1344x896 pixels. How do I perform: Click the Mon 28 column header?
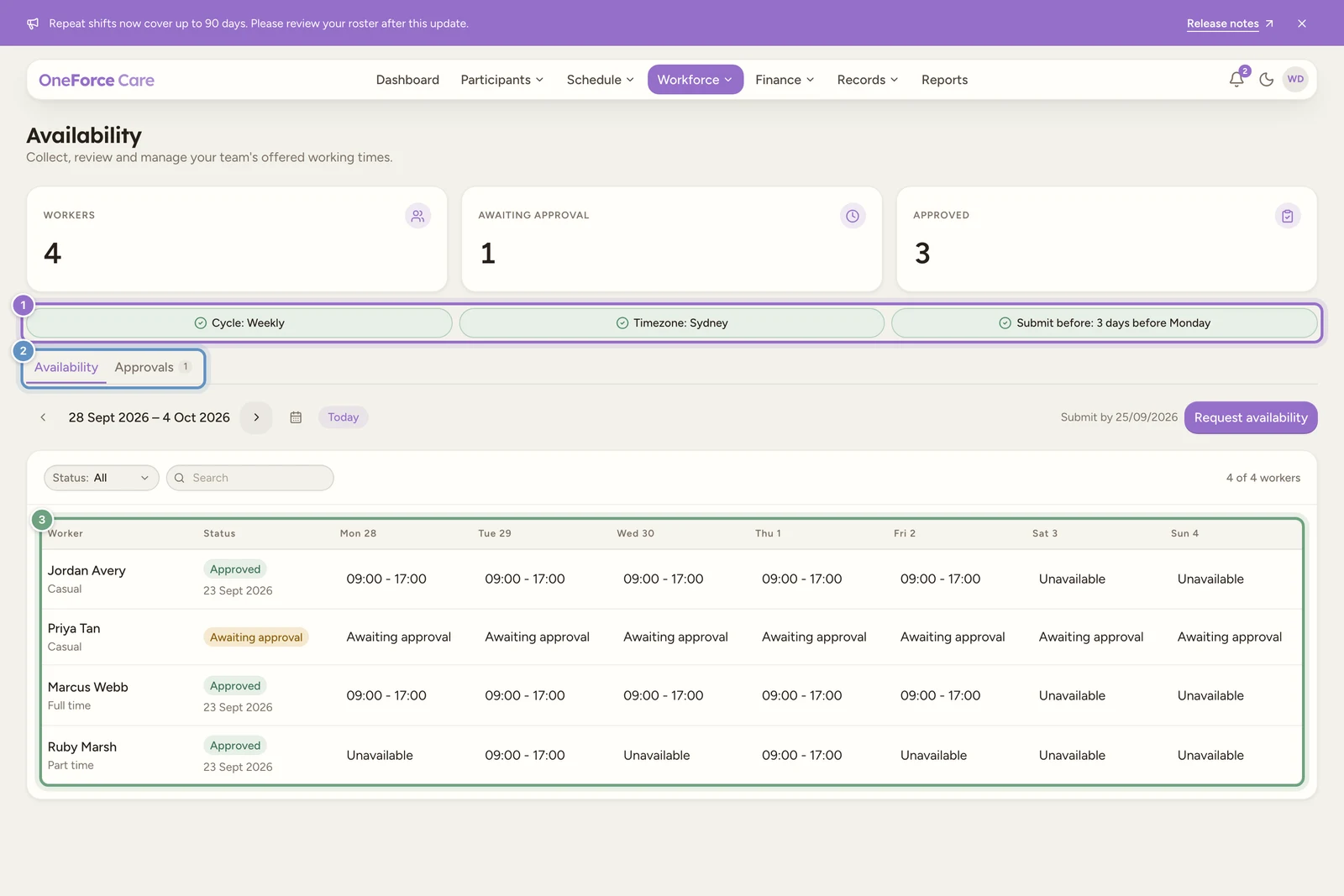tap(358, 533)
